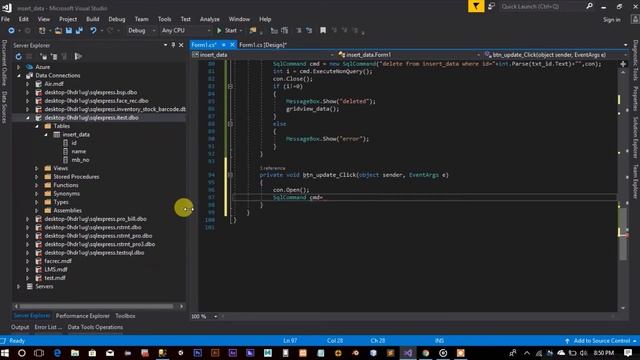Open the Error List panel tab
The image size is (640, 360).
[x=48, y=327]
